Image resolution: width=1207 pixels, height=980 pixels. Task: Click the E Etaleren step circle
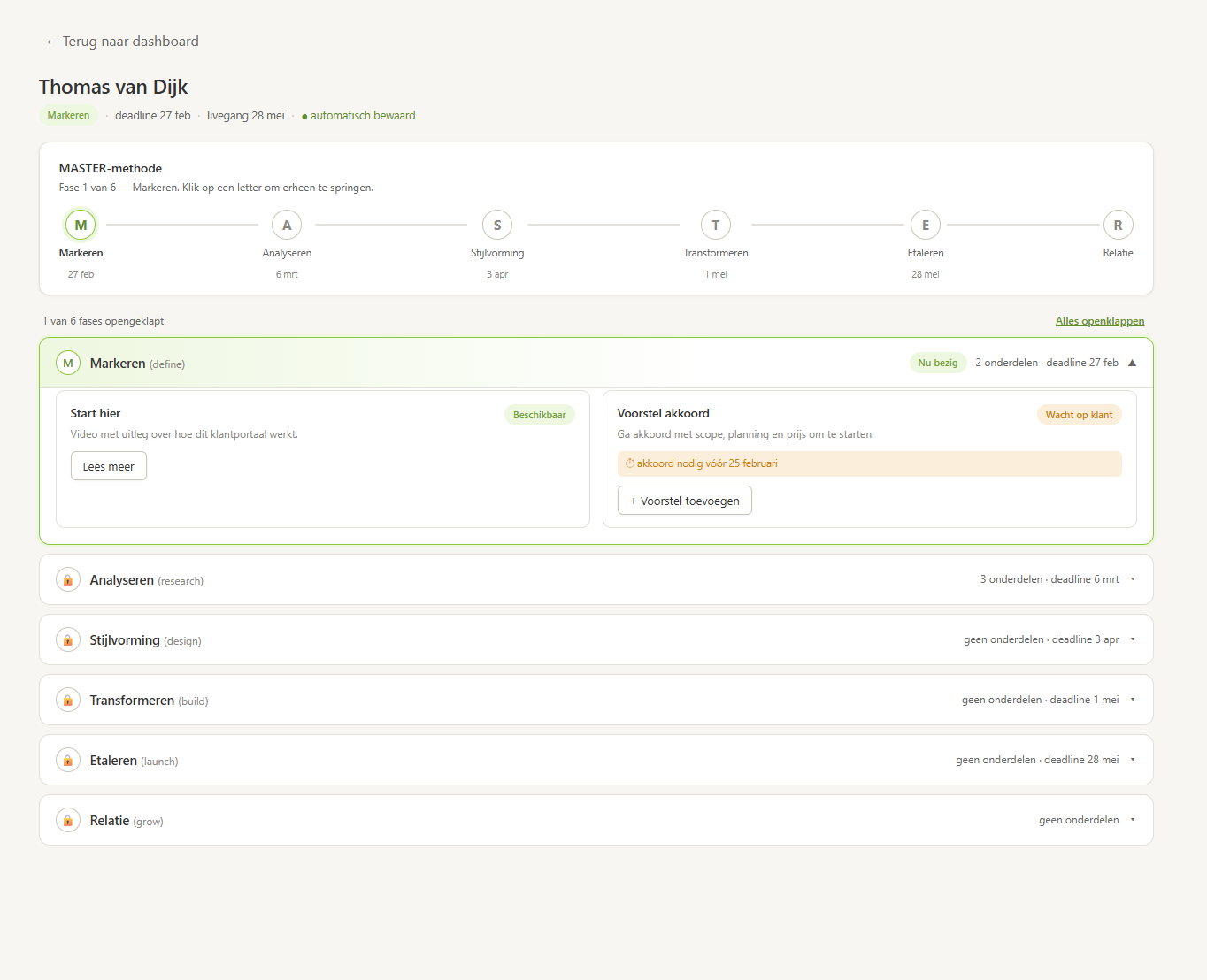[x=926, y=225]
